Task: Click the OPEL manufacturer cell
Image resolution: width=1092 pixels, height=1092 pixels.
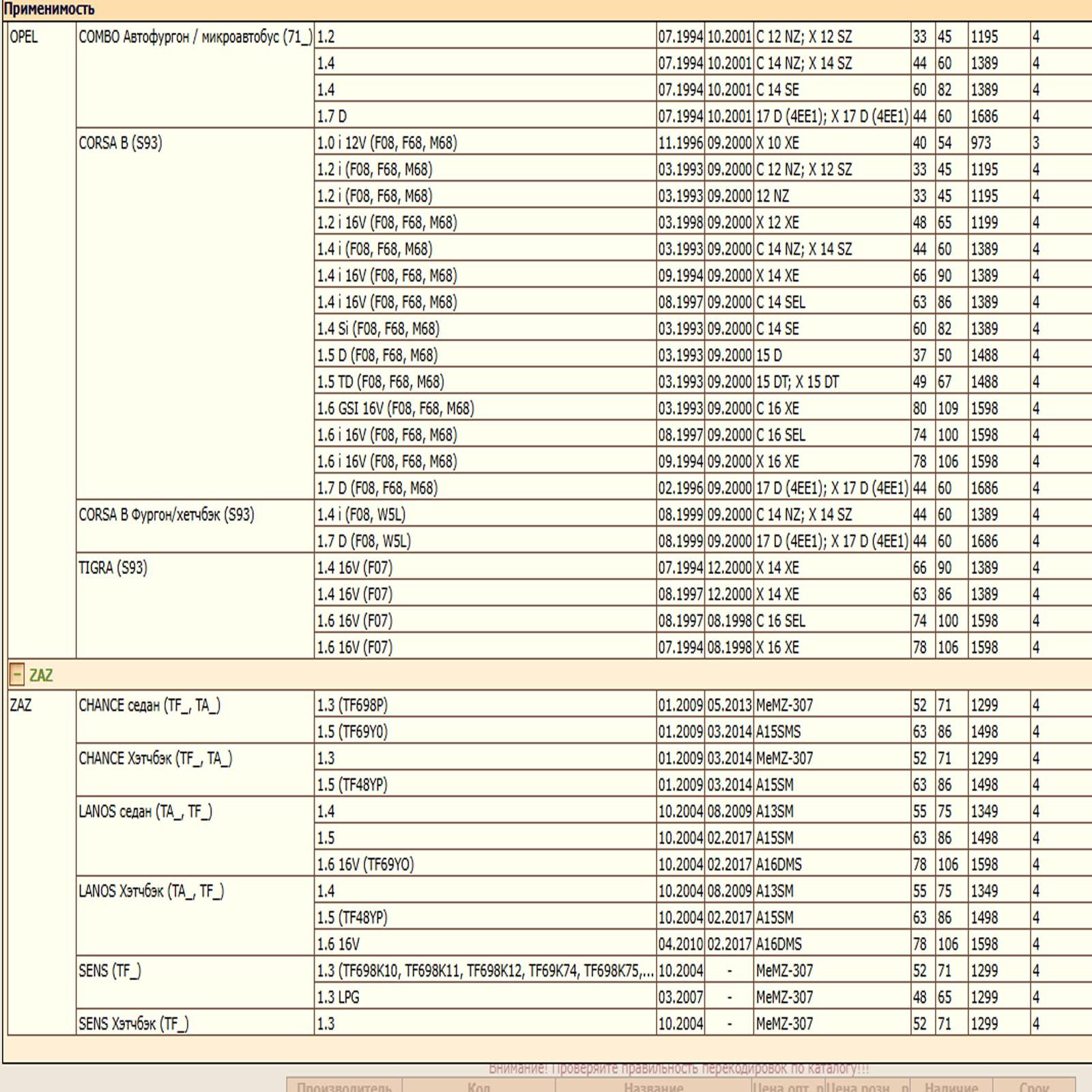Action: point(24,37)
